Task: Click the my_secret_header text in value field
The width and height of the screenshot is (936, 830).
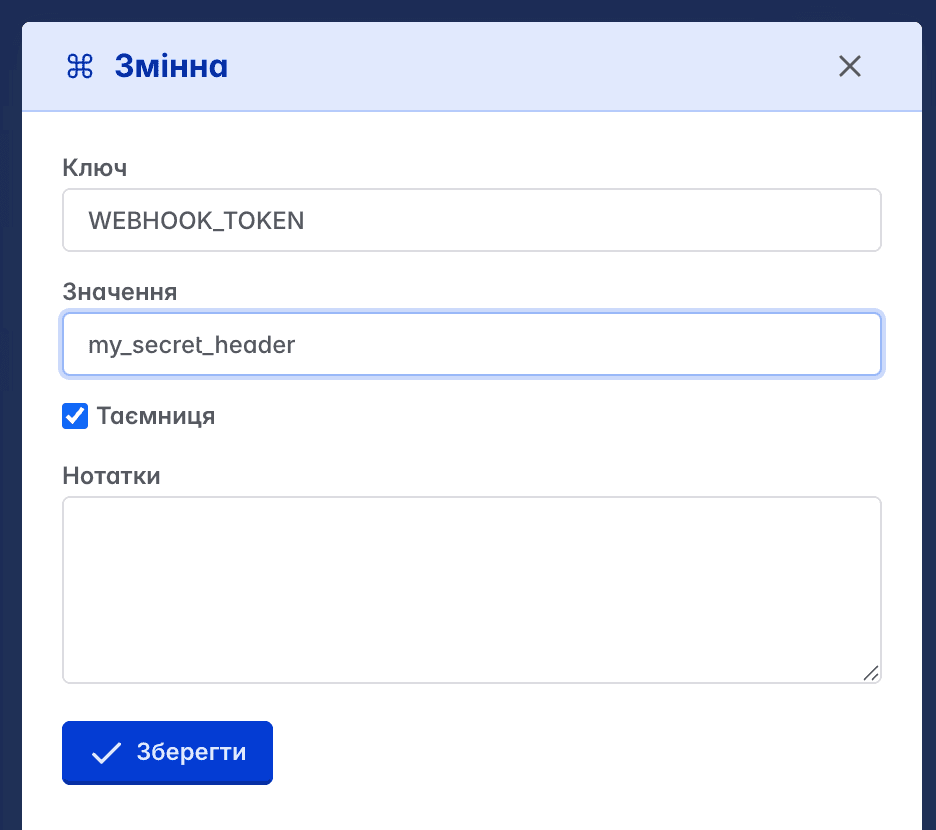Action: [x=192, y=345]
